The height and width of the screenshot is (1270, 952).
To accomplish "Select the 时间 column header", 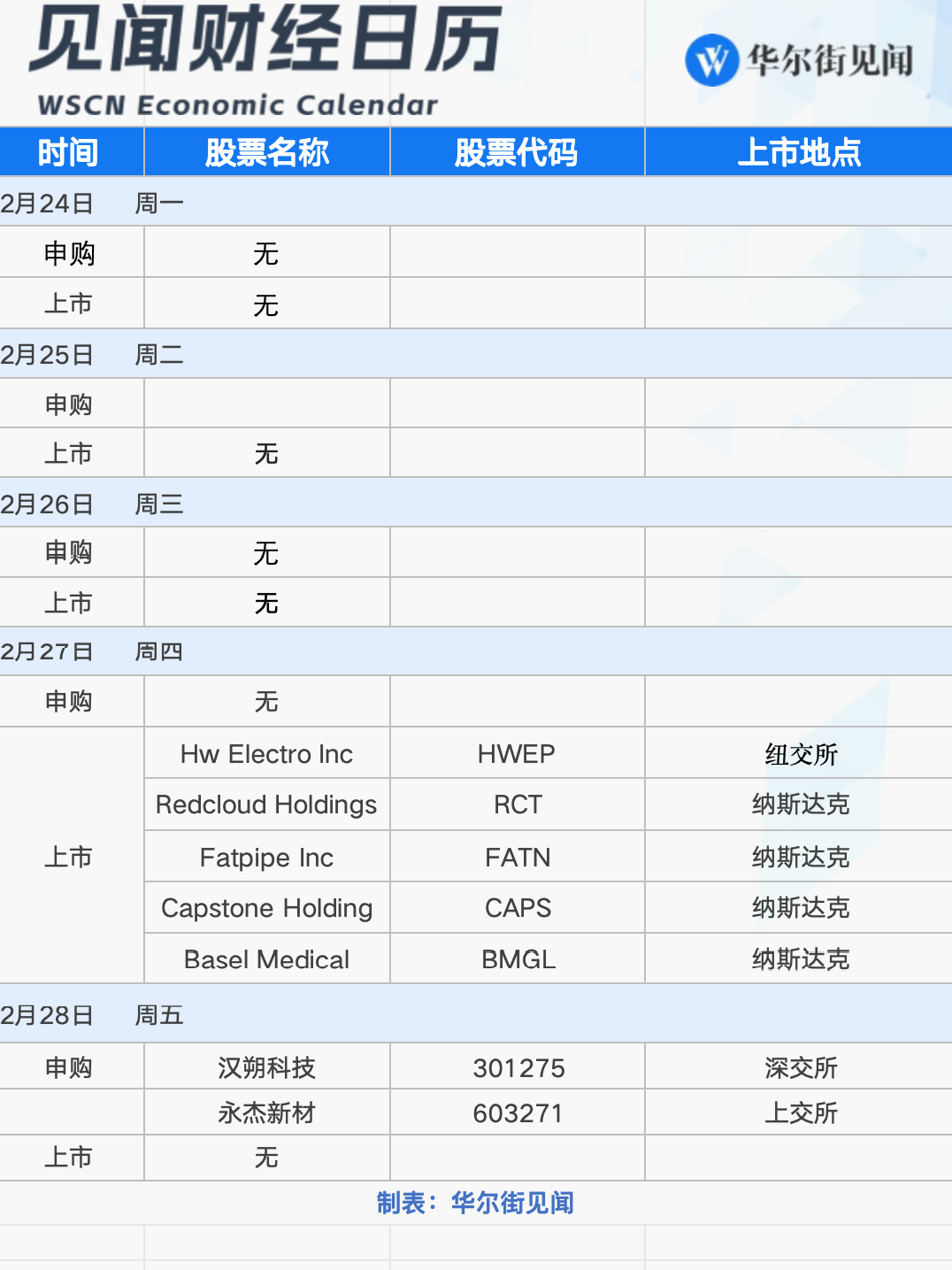I will [x=71, y=151].
